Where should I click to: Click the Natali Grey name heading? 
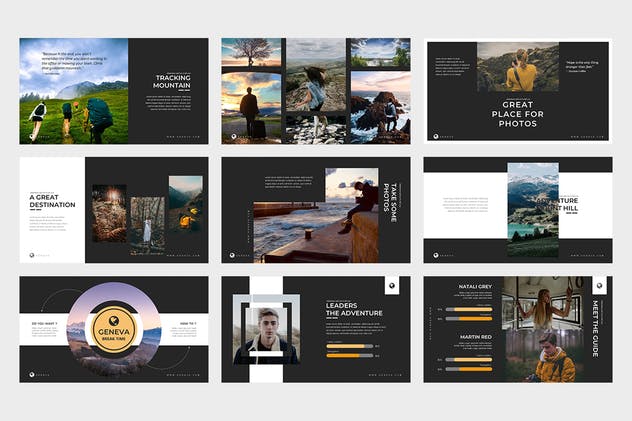(475, 286)
